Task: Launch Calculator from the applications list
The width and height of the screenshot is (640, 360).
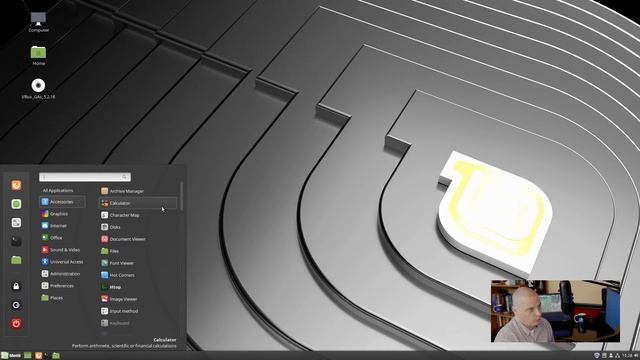Action: [138, 203]
